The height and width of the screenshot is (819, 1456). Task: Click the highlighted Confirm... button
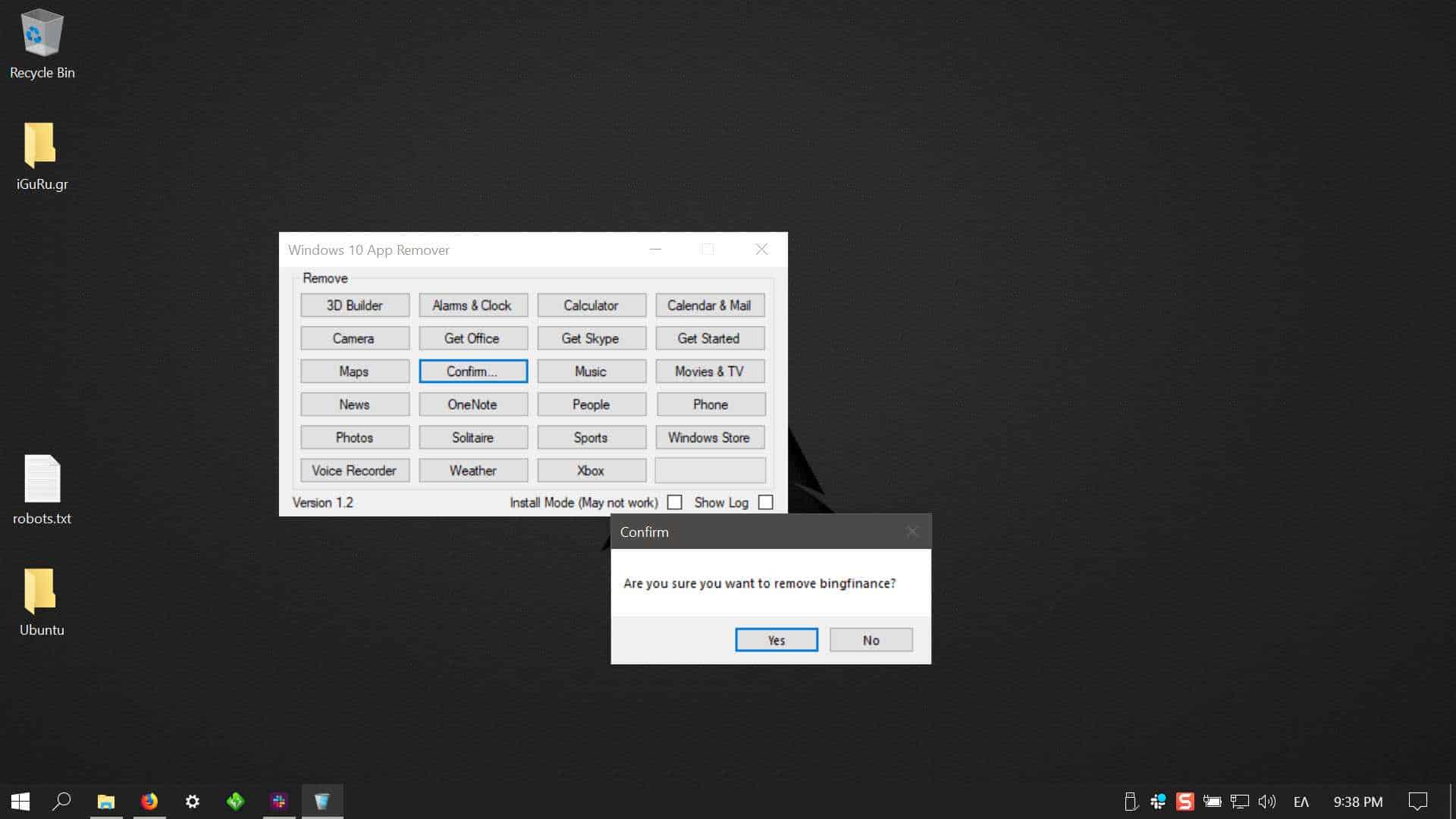472,372
